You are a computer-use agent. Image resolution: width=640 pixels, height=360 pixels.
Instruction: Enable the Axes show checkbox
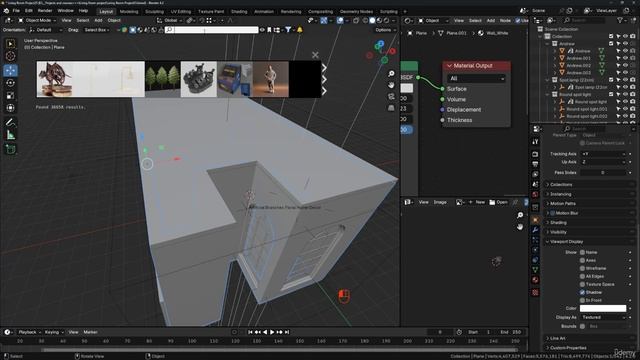coord(582,260)
